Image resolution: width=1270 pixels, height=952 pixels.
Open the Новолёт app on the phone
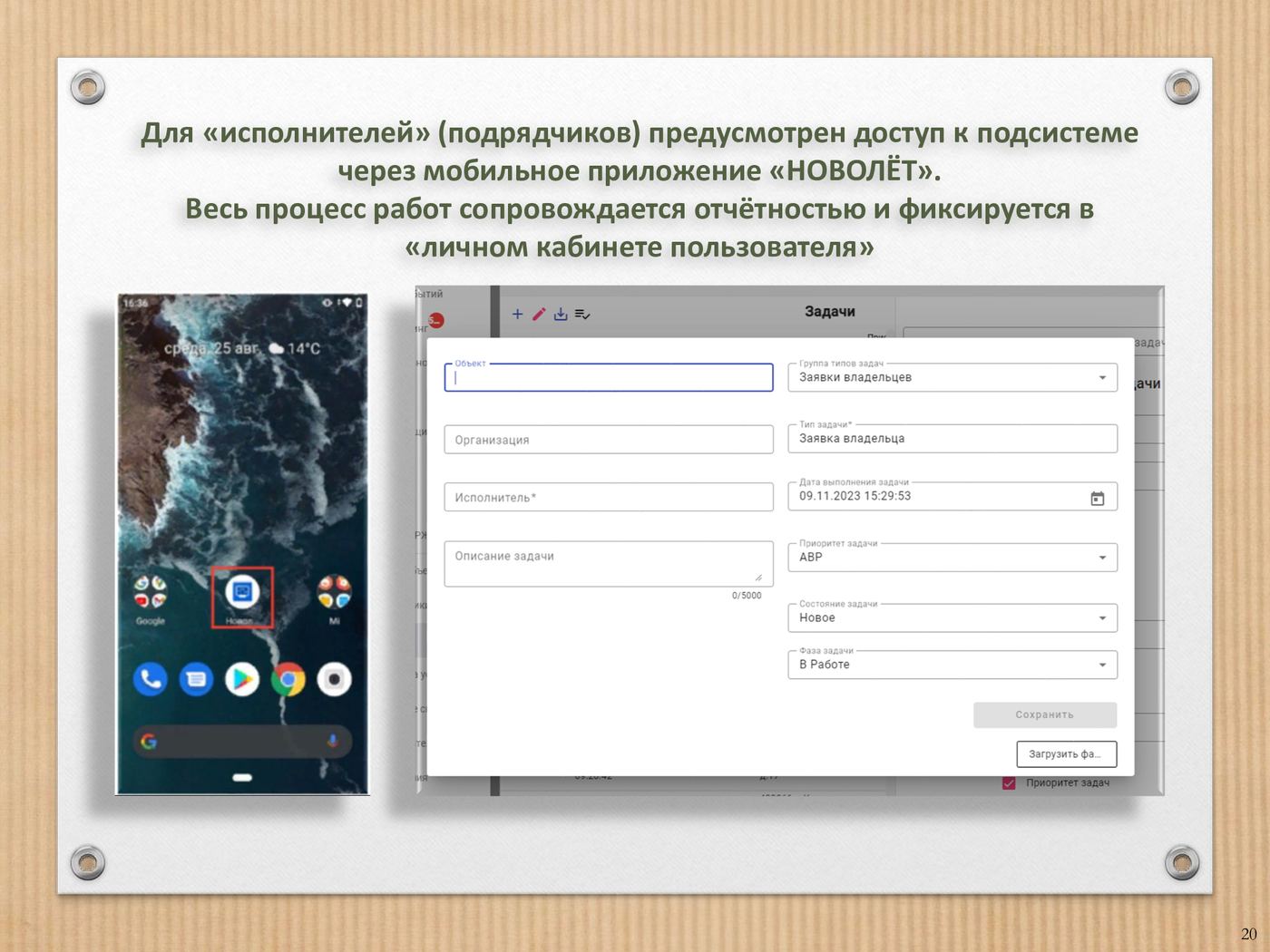coord(242,593)
